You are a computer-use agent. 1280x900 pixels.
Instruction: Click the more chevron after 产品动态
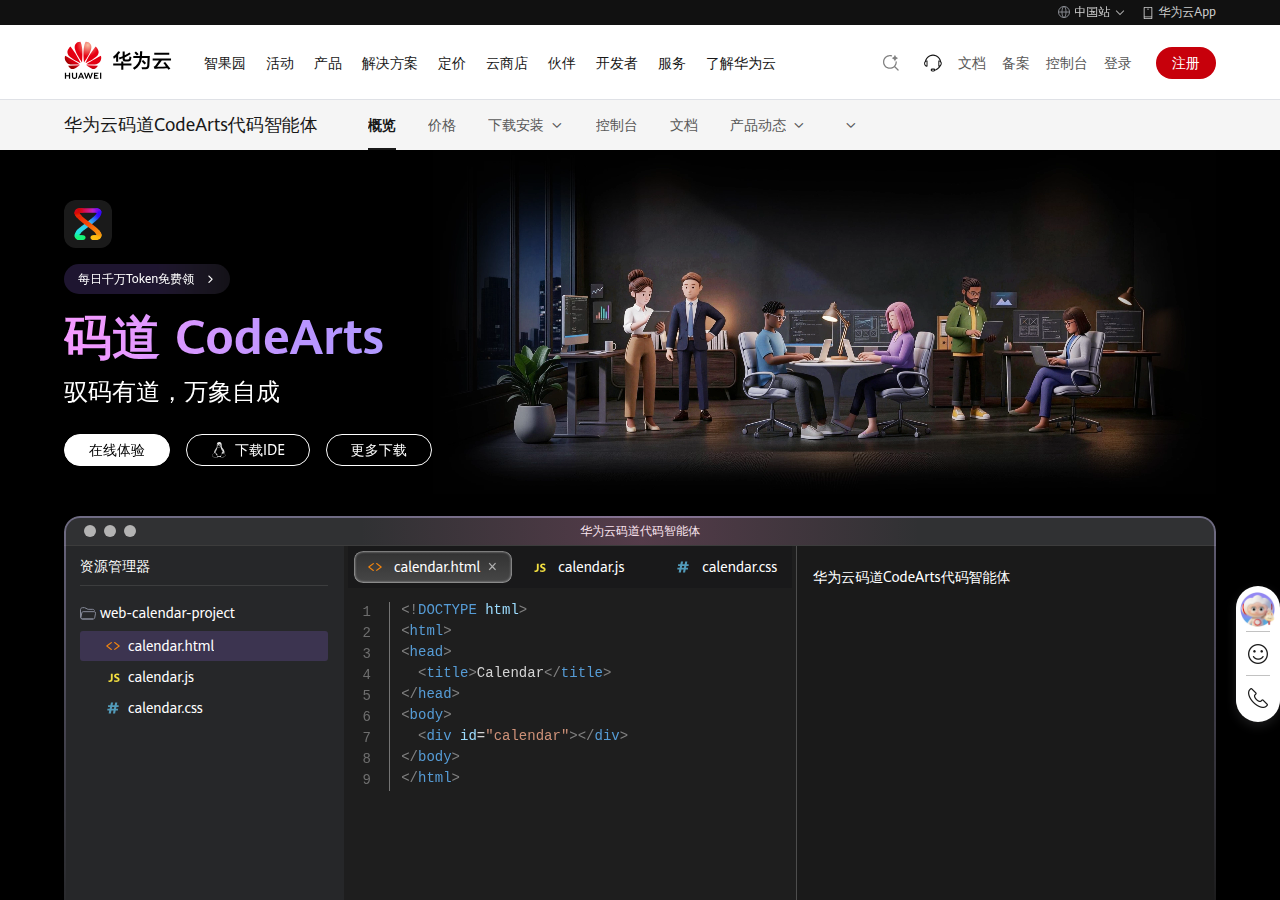(851, 125)
